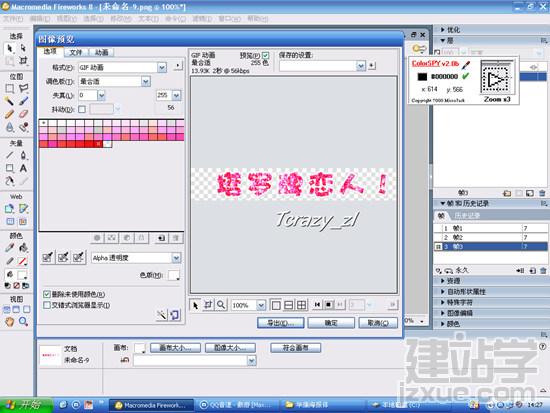Image resolution: width=550 pixels, height=413 pixels.
Task: Select the Eraser tool
Action: [x=23, y=114]
